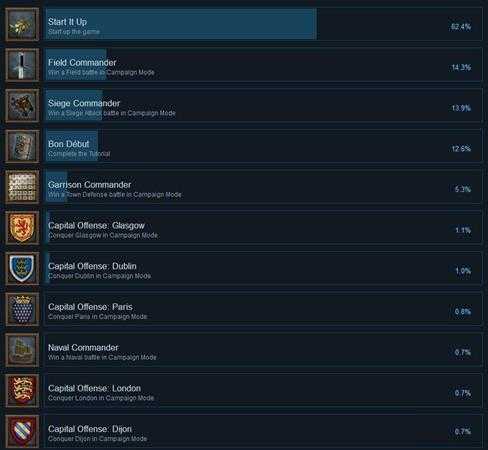This screenshot has height=450, width=488.
Task: Select Capital Offense: Paris title text
Action: (x=90, y=307)
